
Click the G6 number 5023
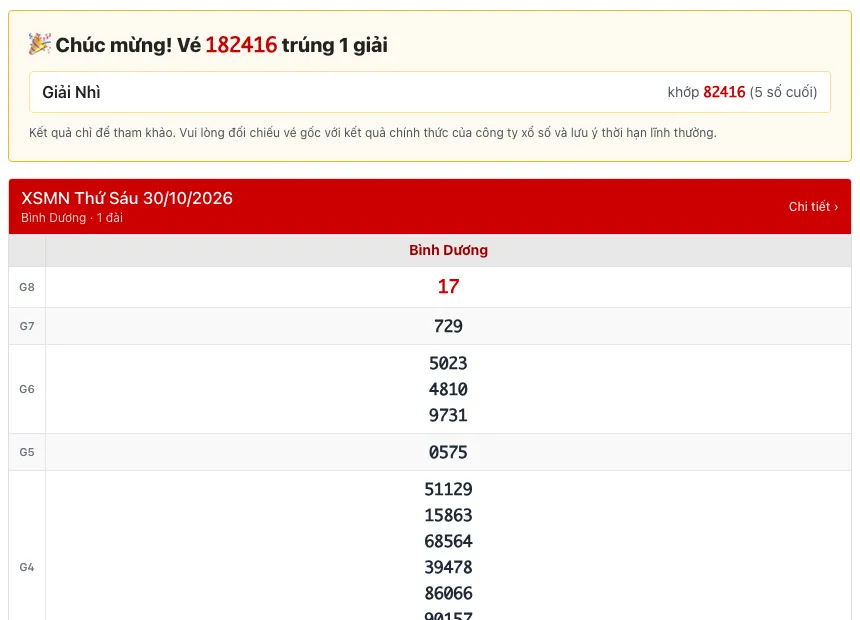(448, 363)
